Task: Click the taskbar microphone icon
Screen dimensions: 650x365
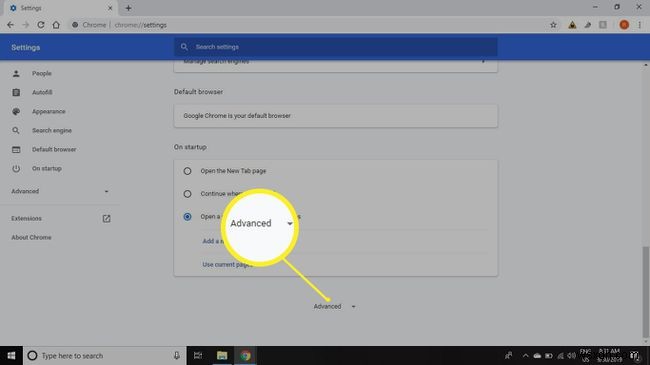Action: 177,355
